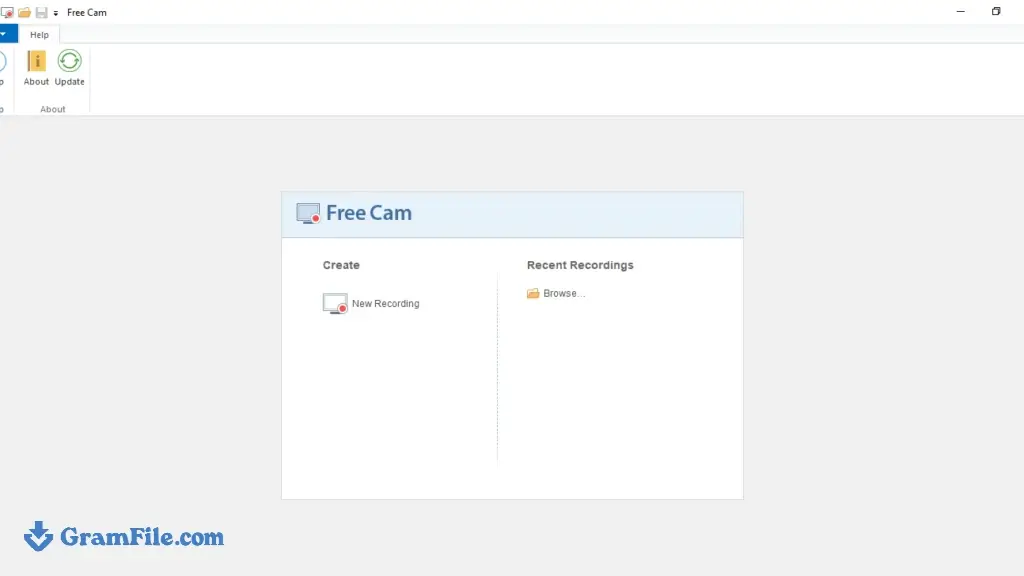The height and width of the screenshot is (576, 1024).
Task: Click the open folder icon in the quick access toolbar
Action: point(25,12)
